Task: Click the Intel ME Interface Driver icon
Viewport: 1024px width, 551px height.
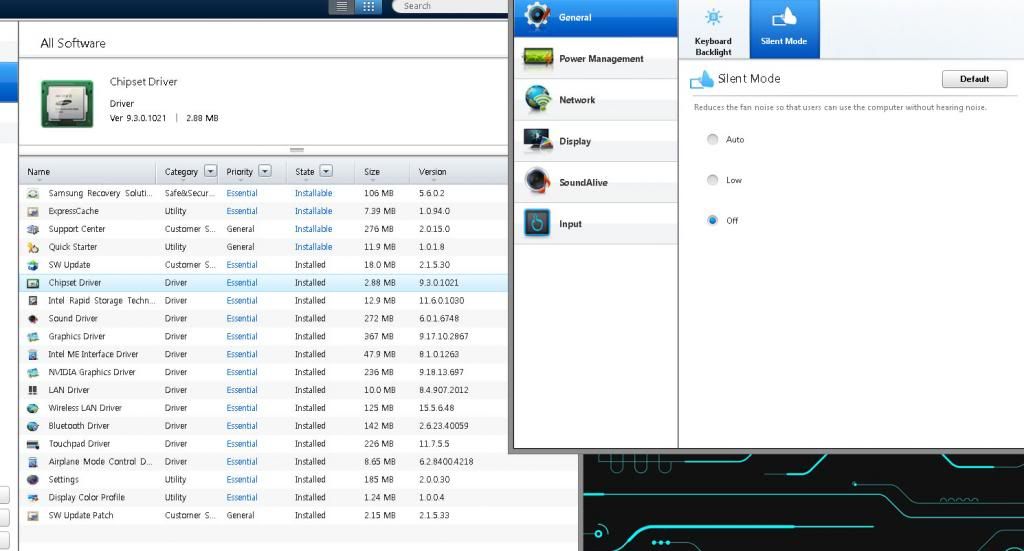Action: tap(33, 354)
